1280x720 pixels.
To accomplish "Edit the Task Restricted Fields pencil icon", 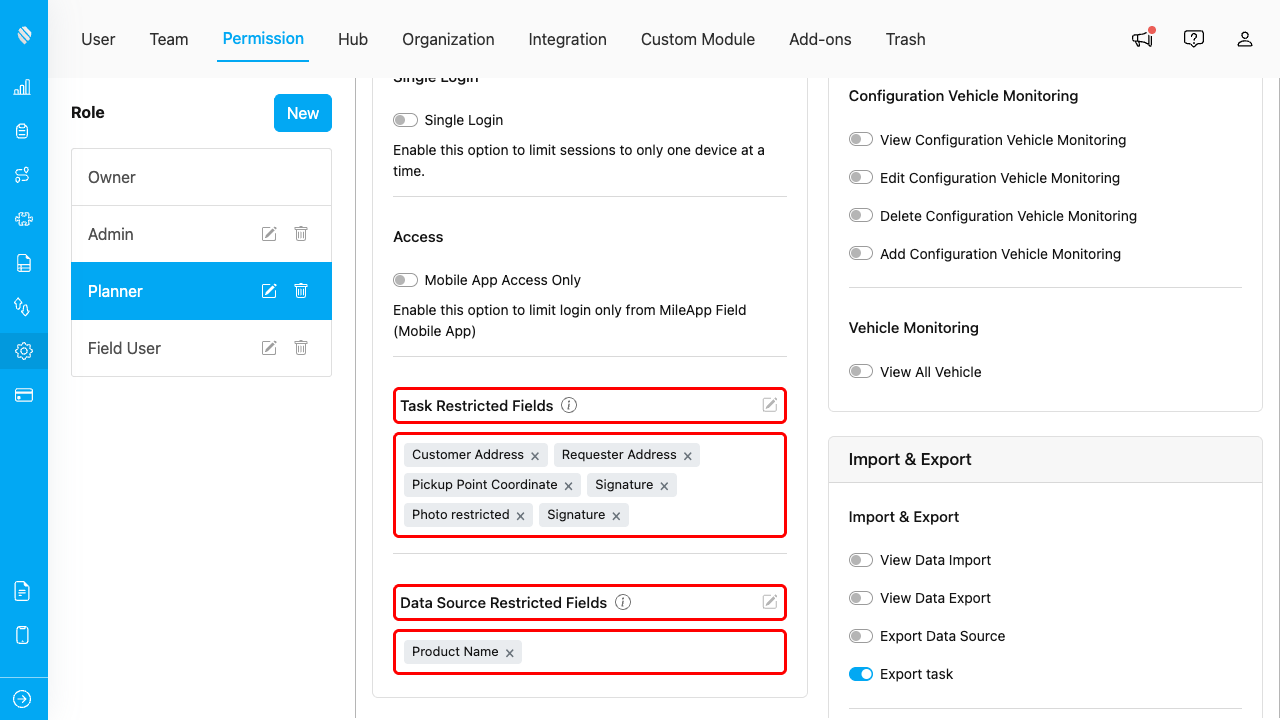I will (769, 404).
